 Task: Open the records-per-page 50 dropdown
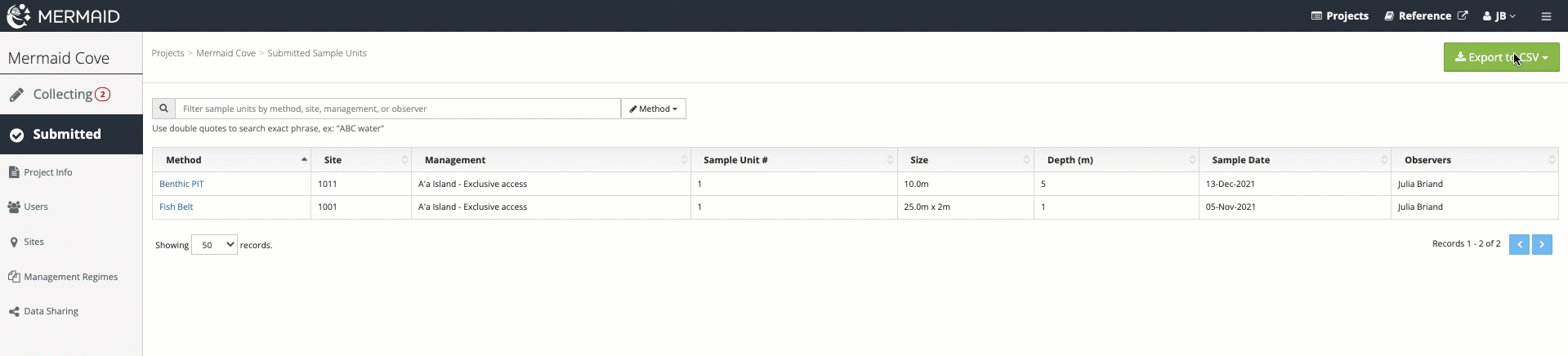(x=214, y=245)
